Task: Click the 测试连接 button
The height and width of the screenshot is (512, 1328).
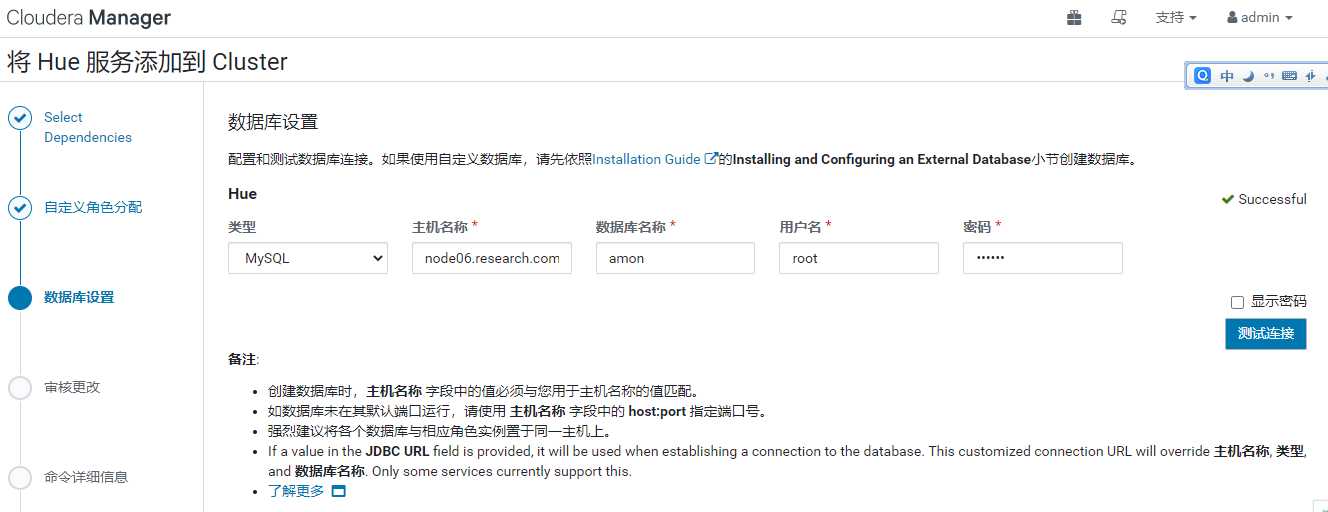Action: point(1265,333)
